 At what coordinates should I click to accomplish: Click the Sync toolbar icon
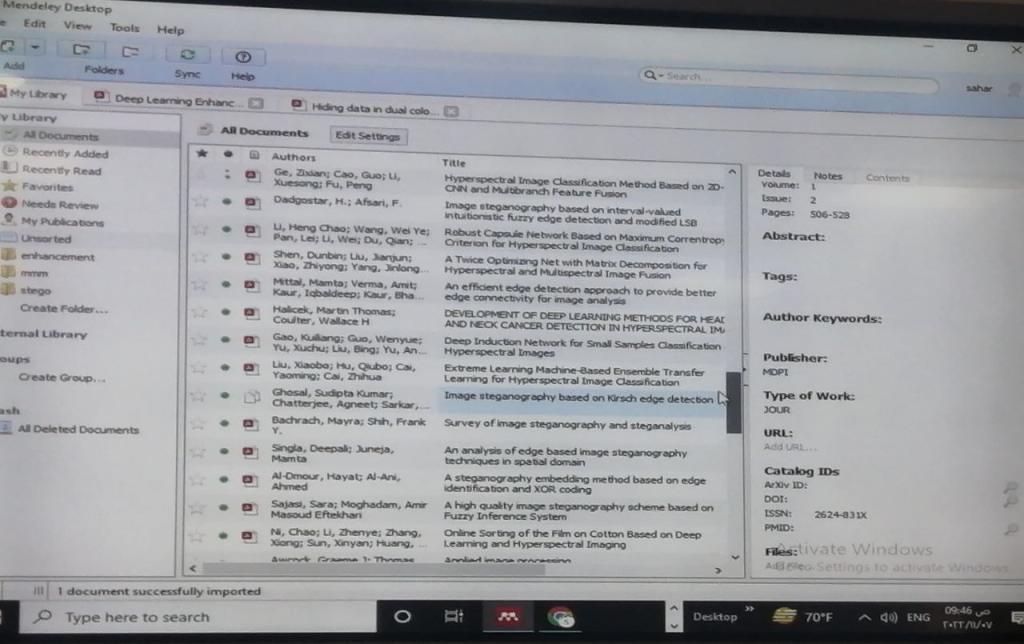point(186,54)
